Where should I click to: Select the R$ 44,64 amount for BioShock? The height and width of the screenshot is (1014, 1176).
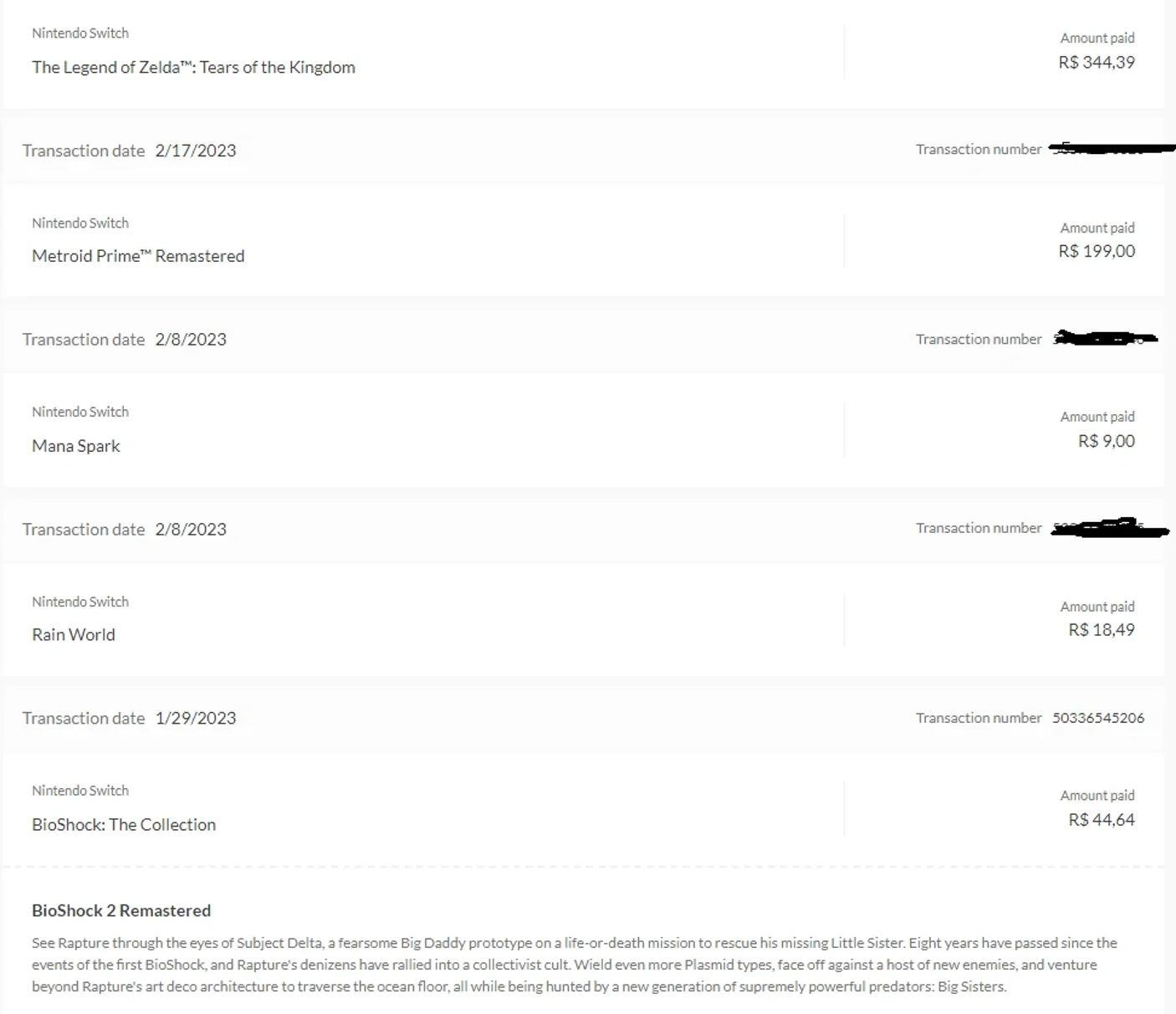pos(1102,820)
